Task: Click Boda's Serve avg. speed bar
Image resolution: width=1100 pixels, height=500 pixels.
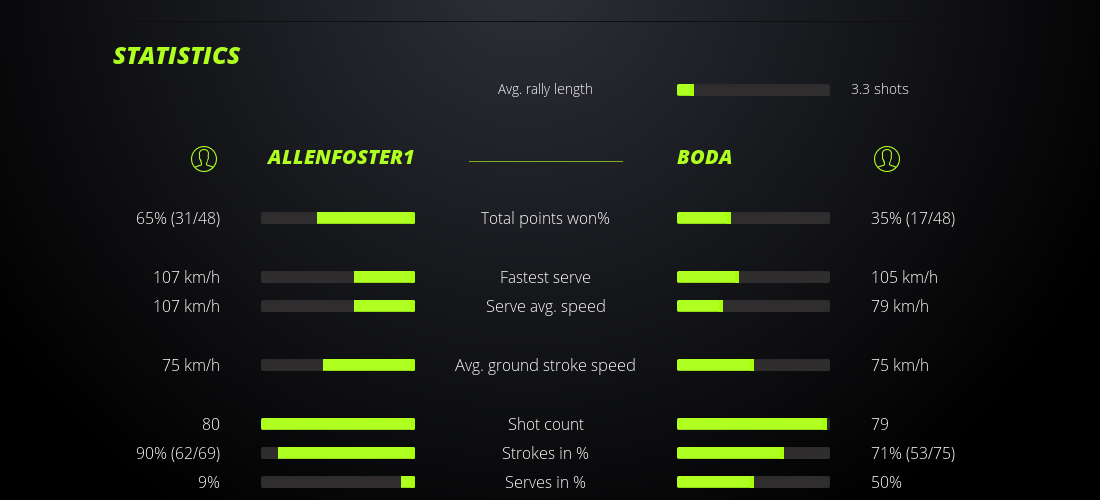Action: tap(753, 306)
